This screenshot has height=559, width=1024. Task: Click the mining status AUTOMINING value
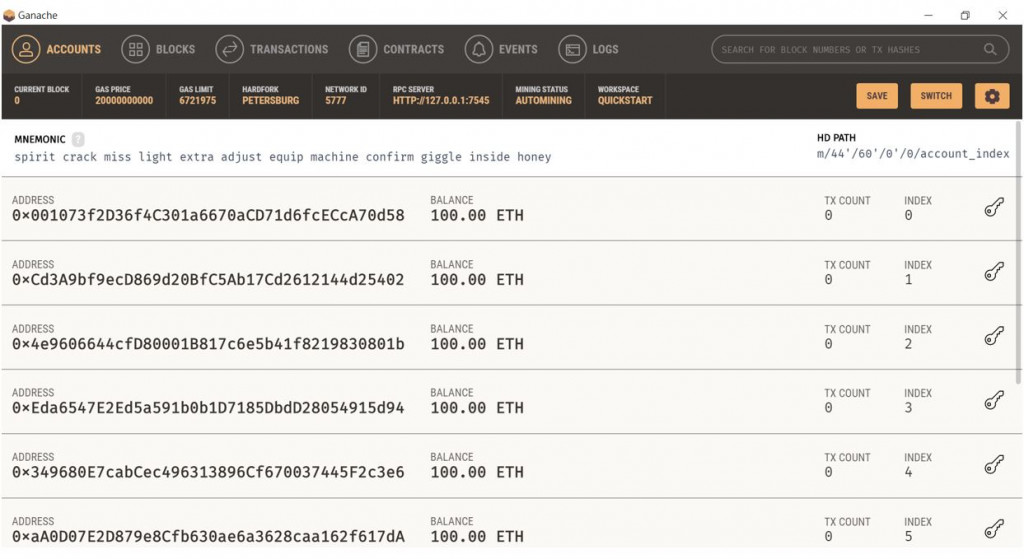pos(543,101)
